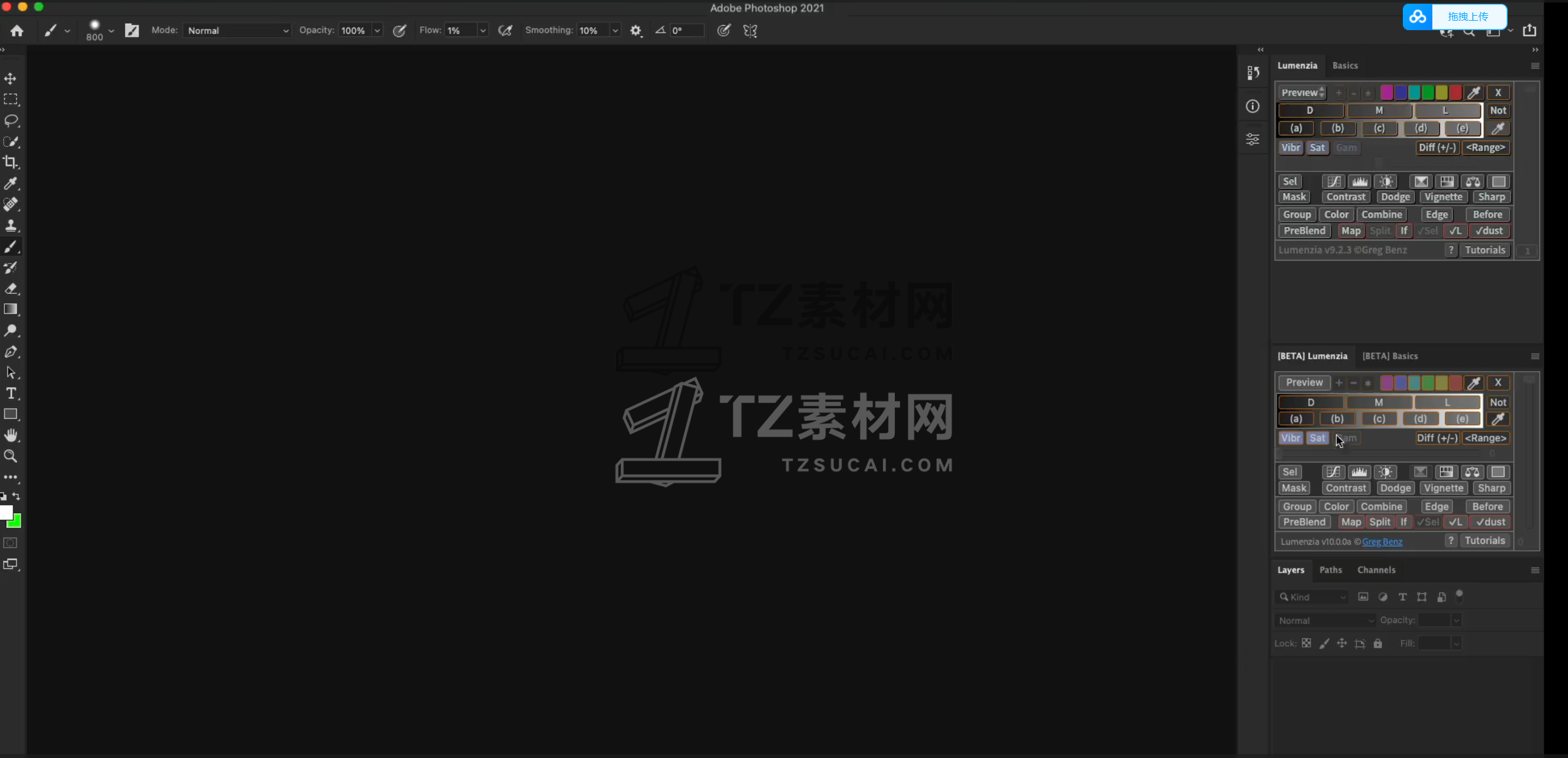Click the Vignette button in Lumenzia panel

pyautogui.click(x=1442, y=197)
